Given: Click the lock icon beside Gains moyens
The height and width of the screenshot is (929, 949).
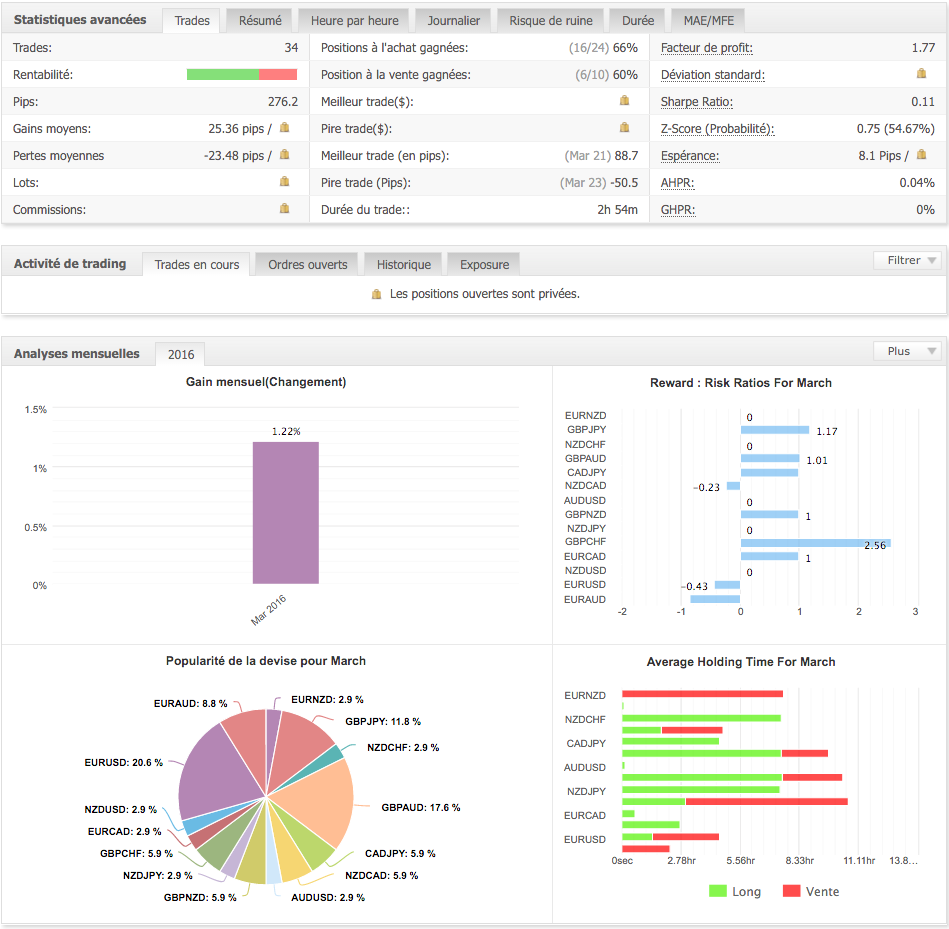Looking at the screenshot, I should point(284,128).
